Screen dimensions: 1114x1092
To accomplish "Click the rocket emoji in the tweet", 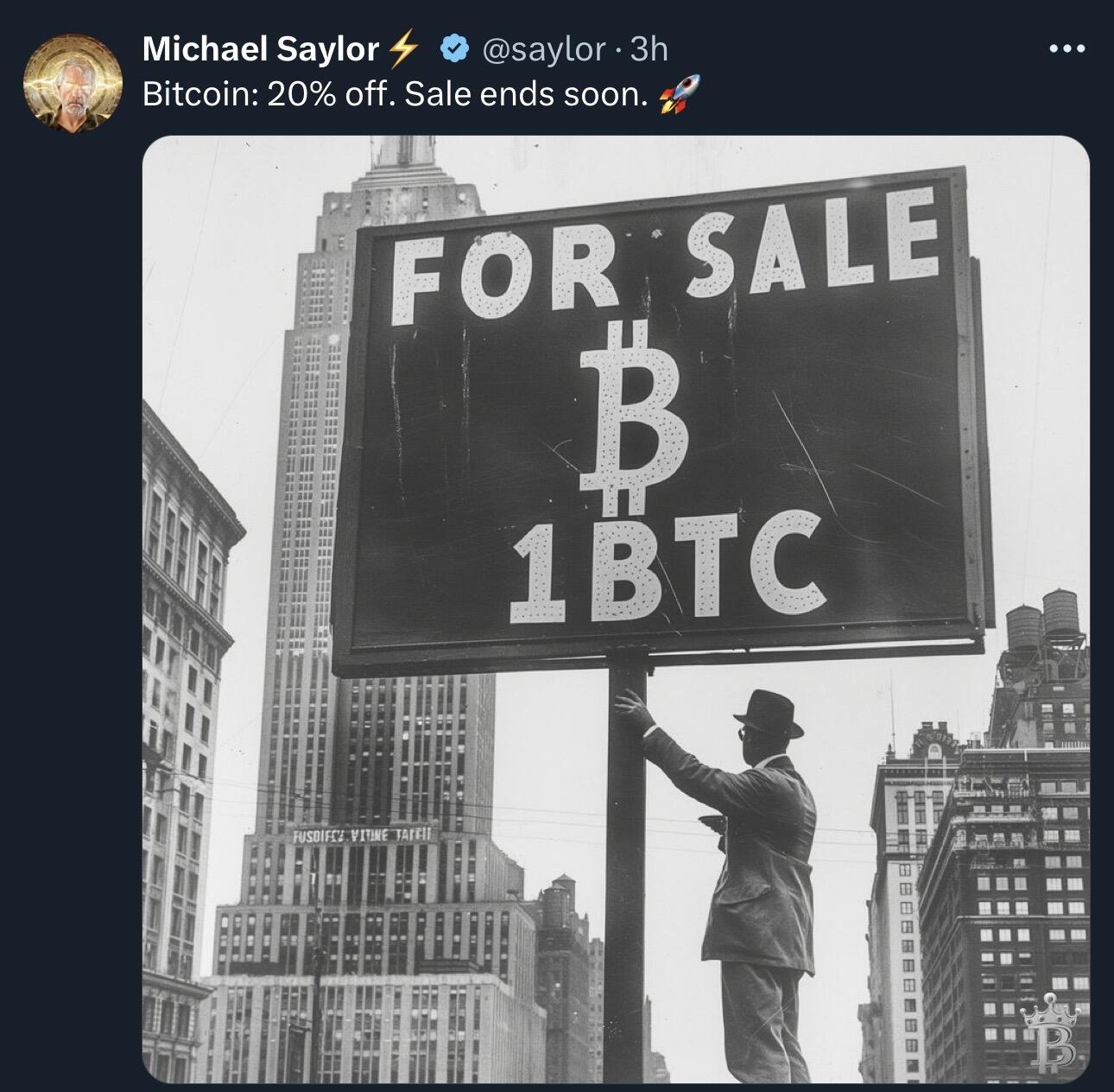I will pos(679,94).
